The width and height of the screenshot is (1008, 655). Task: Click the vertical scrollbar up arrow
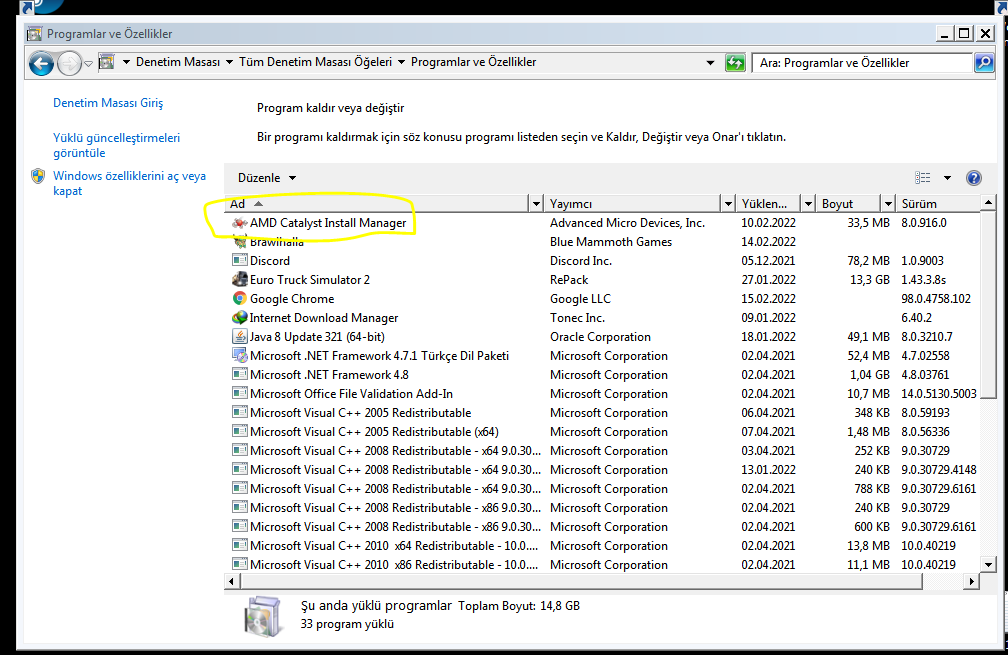pyautogui.click(x=988, y=203)
